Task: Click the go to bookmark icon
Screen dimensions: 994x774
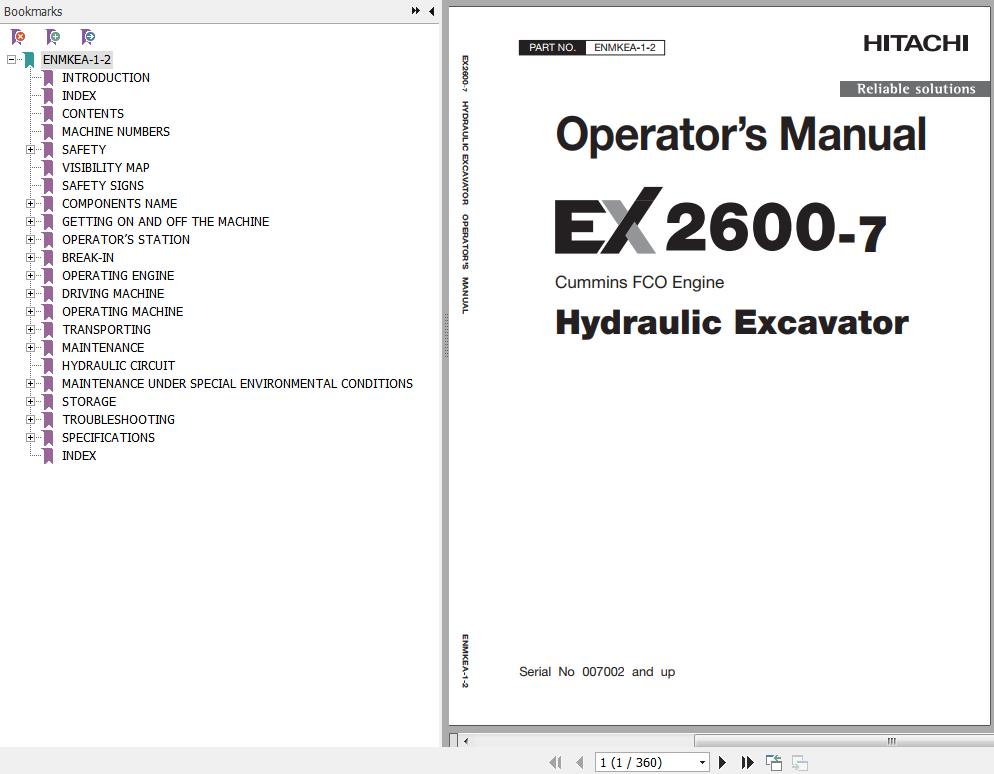Action: click(x=88, y=37)
